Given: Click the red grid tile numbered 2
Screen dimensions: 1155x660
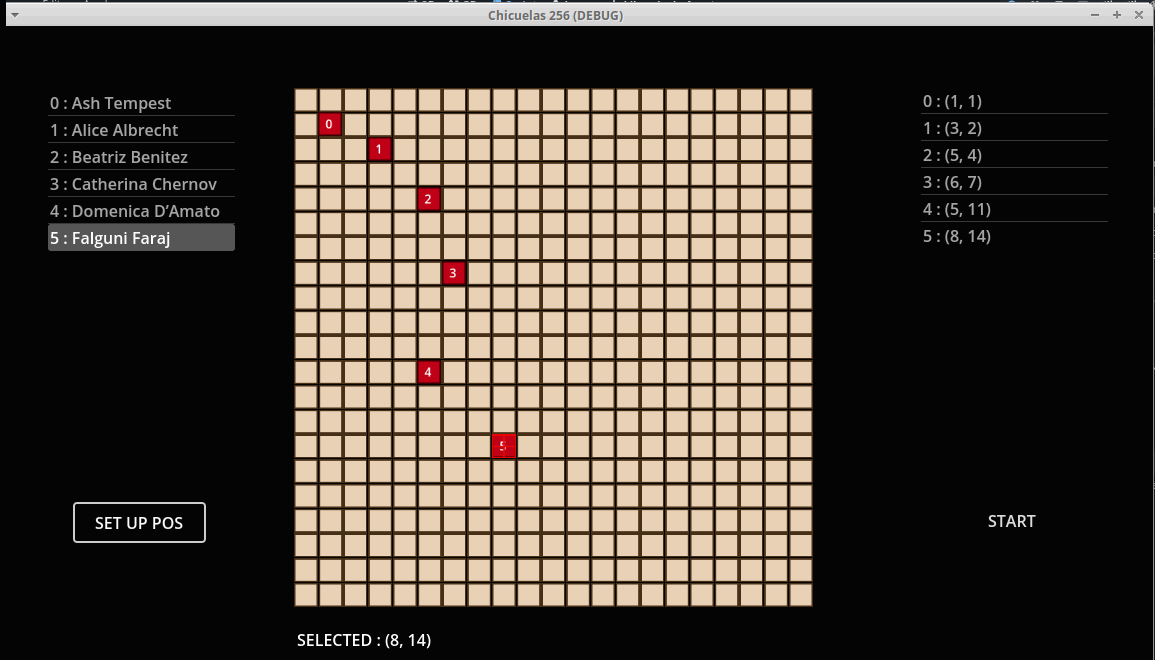Looking at the screenshot, I should click(428, 199).
